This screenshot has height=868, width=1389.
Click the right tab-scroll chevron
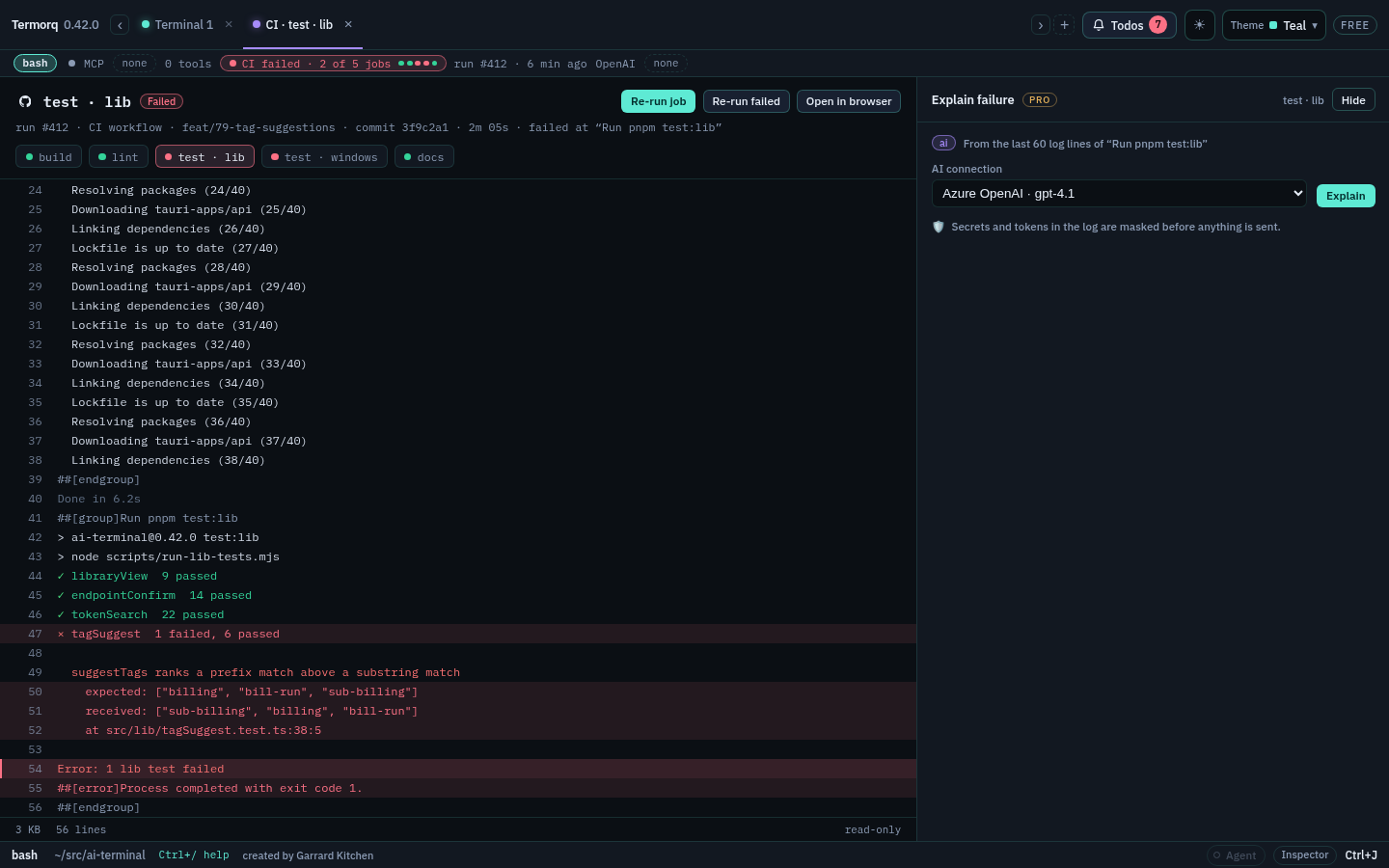[1040, 25]
